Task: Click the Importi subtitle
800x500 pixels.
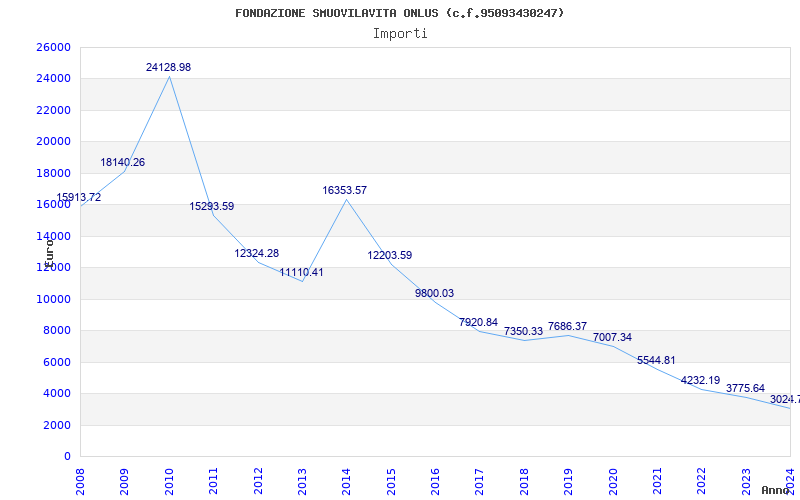Action: pos(400,33)
